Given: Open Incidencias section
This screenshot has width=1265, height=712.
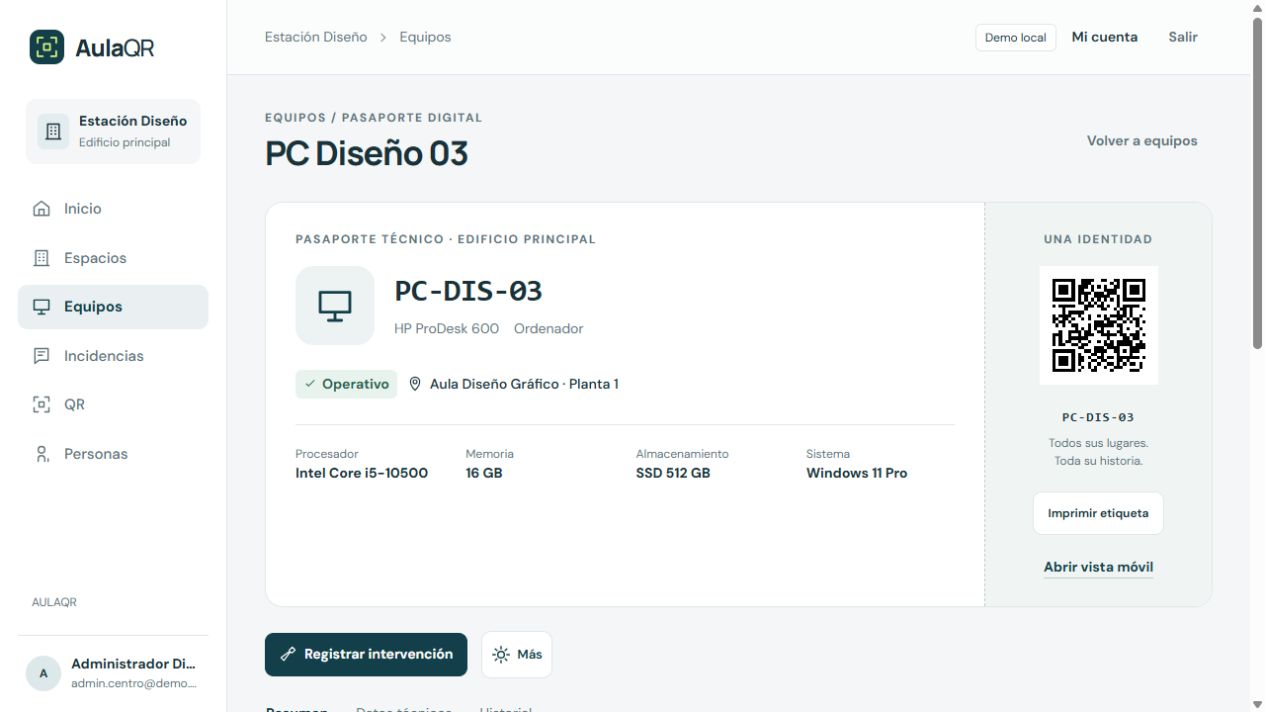Looking at the screenshot, I should [113, 356].
